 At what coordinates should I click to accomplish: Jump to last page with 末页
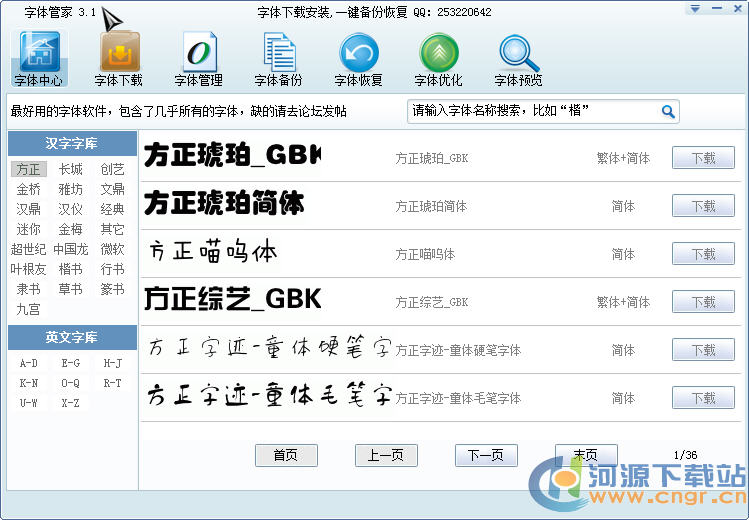pos(586,455)
